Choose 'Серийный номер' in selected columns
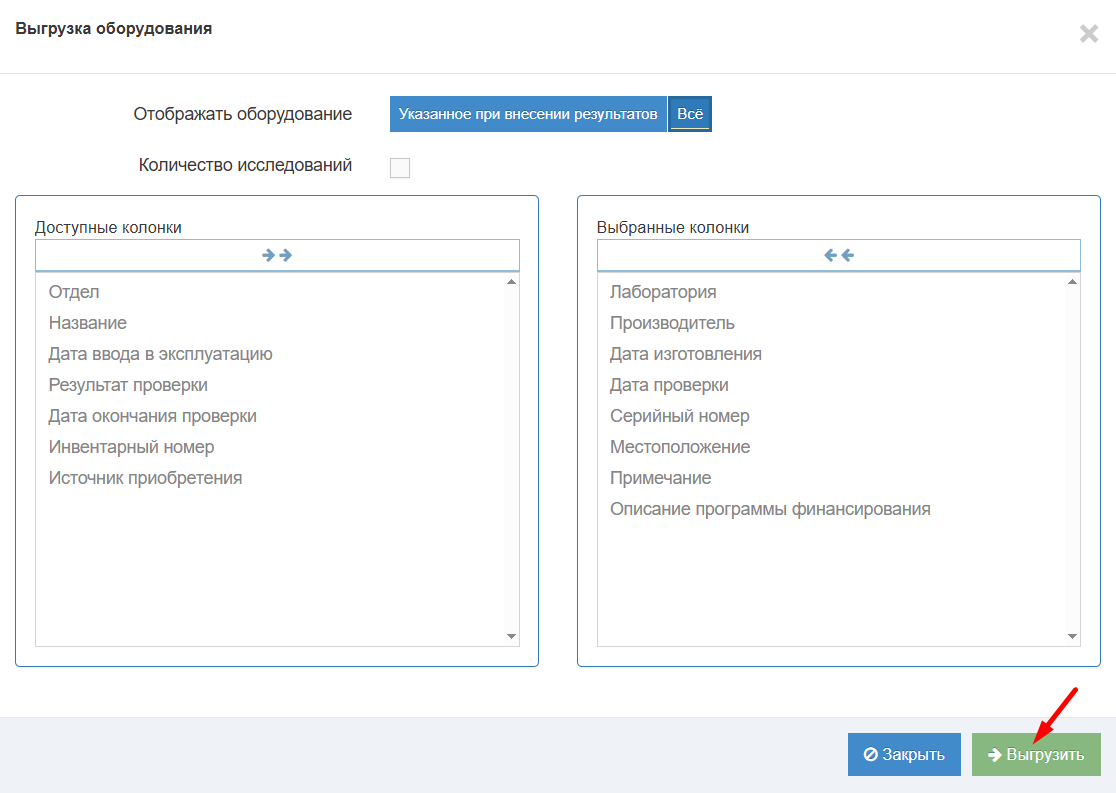This screenshot has width=1116, height=793. [680, 416]
